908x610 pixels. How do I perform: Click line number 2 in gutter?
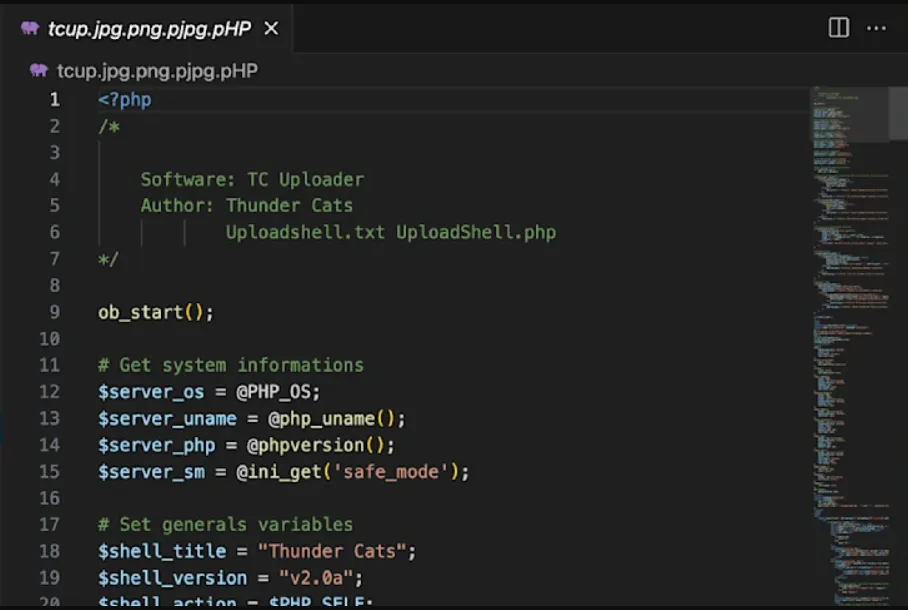pyautogui.click(x=54, y=126)
